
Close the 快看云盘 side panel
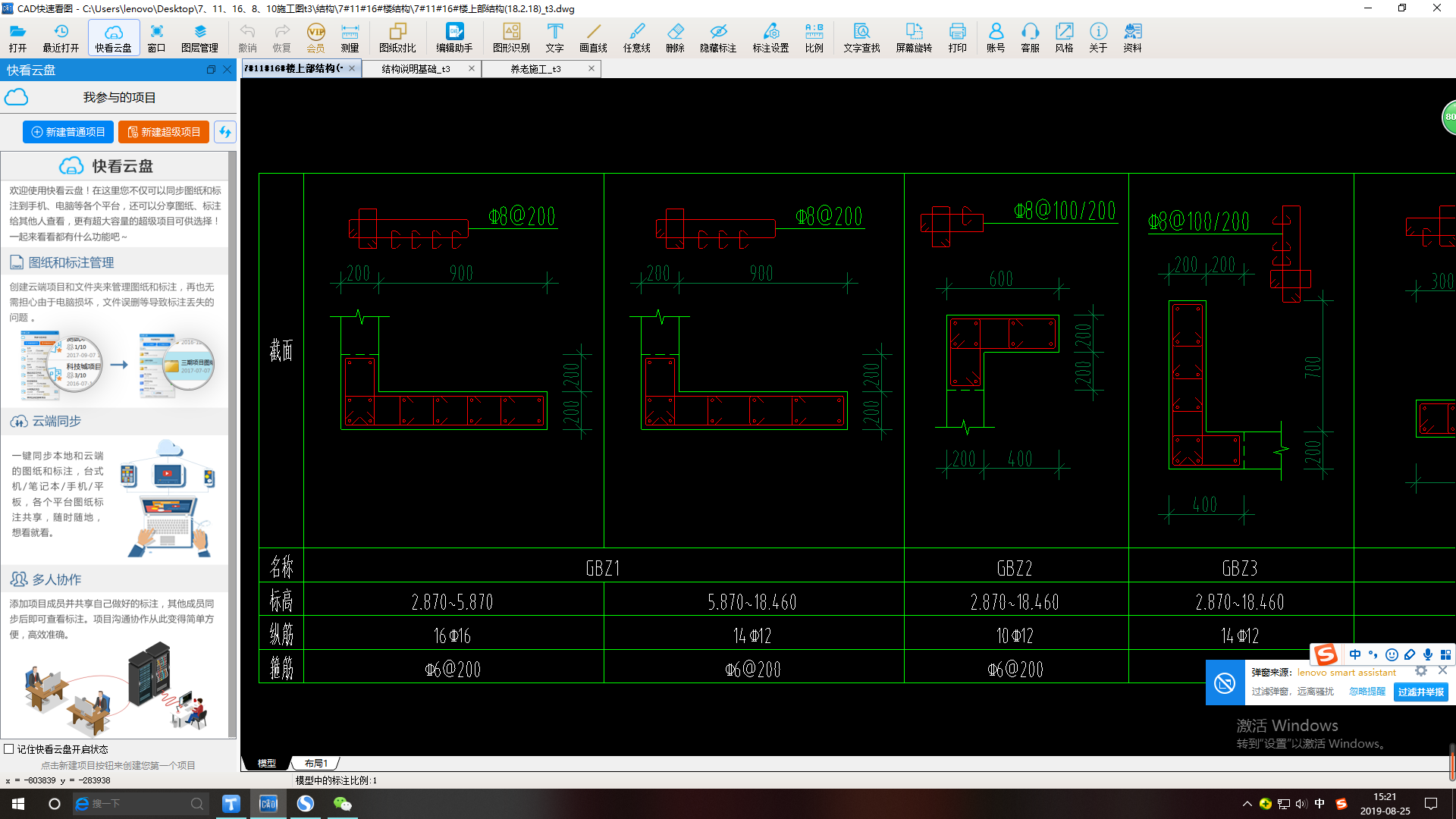pos(227,70)
